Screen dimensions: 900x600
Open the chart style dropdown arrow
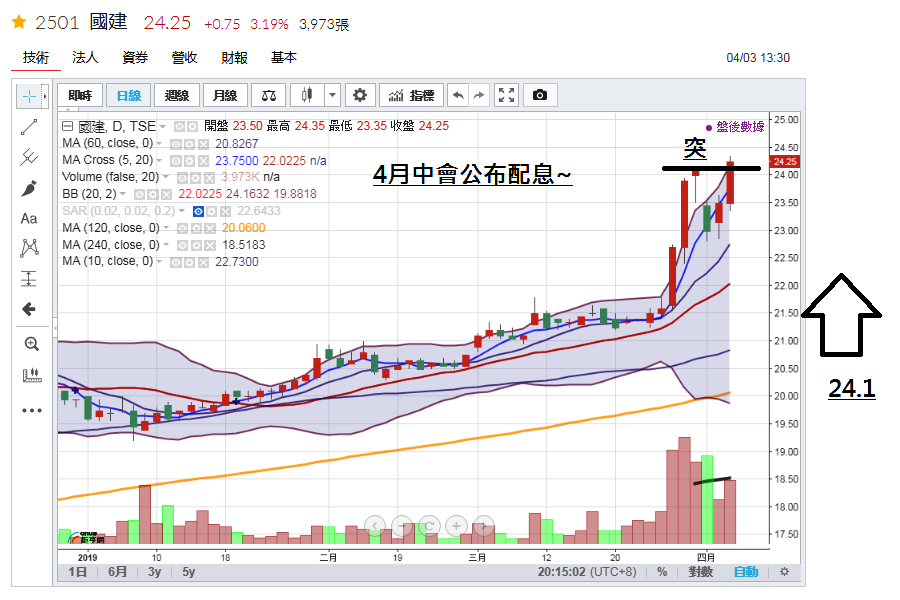point(332,95)
